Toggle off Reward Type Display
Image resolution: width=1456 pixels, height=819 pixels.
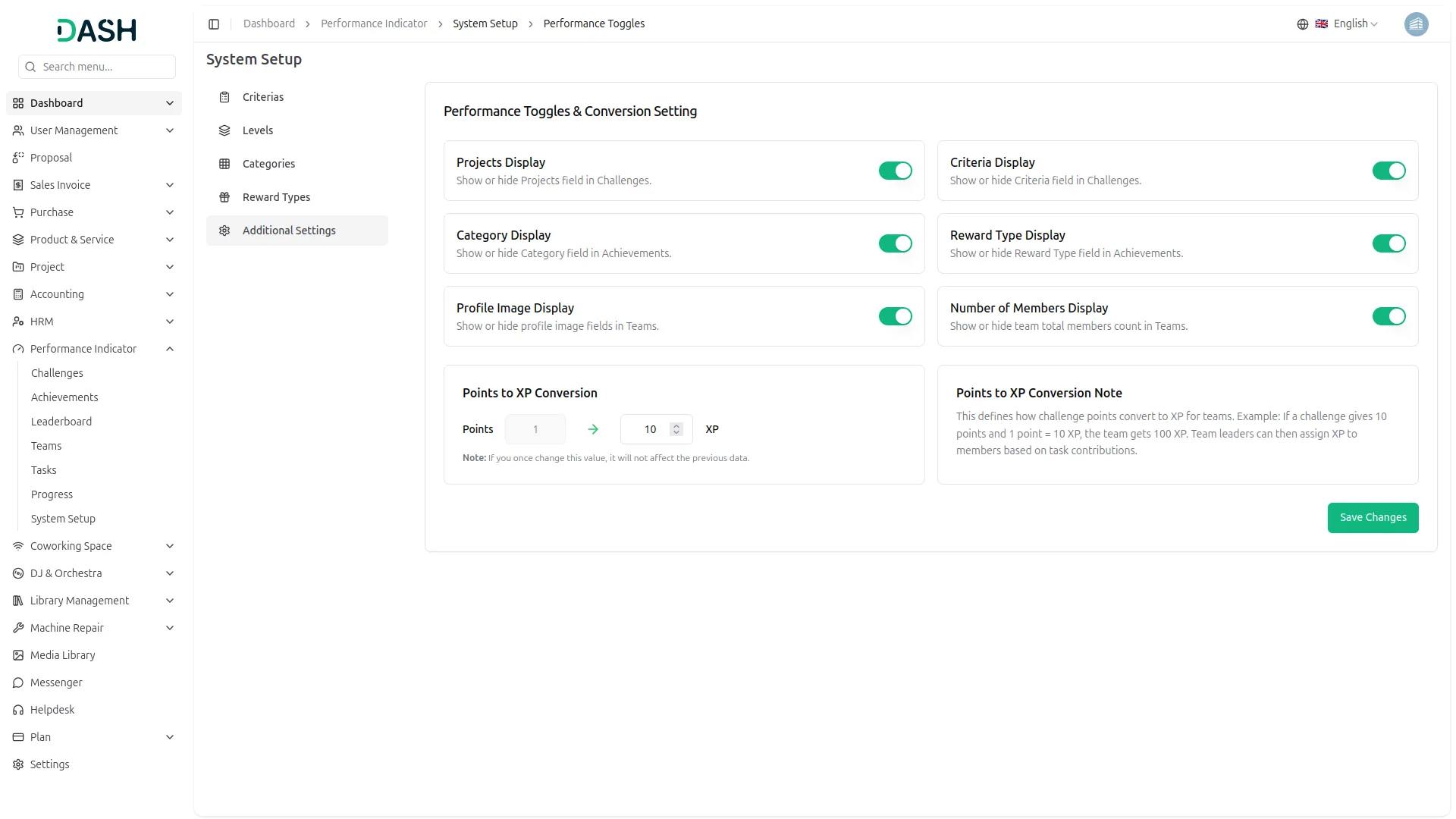click(x=1388, y=243)
